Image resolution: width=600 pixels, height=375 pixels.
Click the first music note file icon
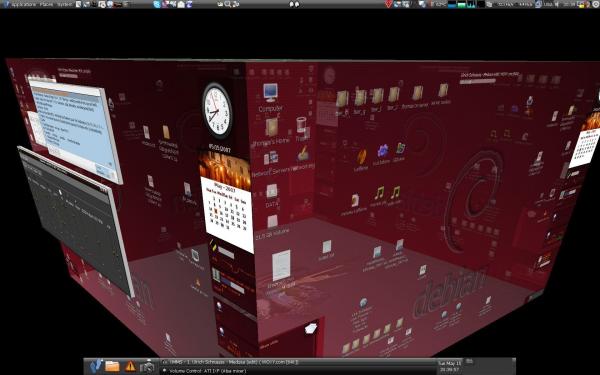tap(379, 196)
